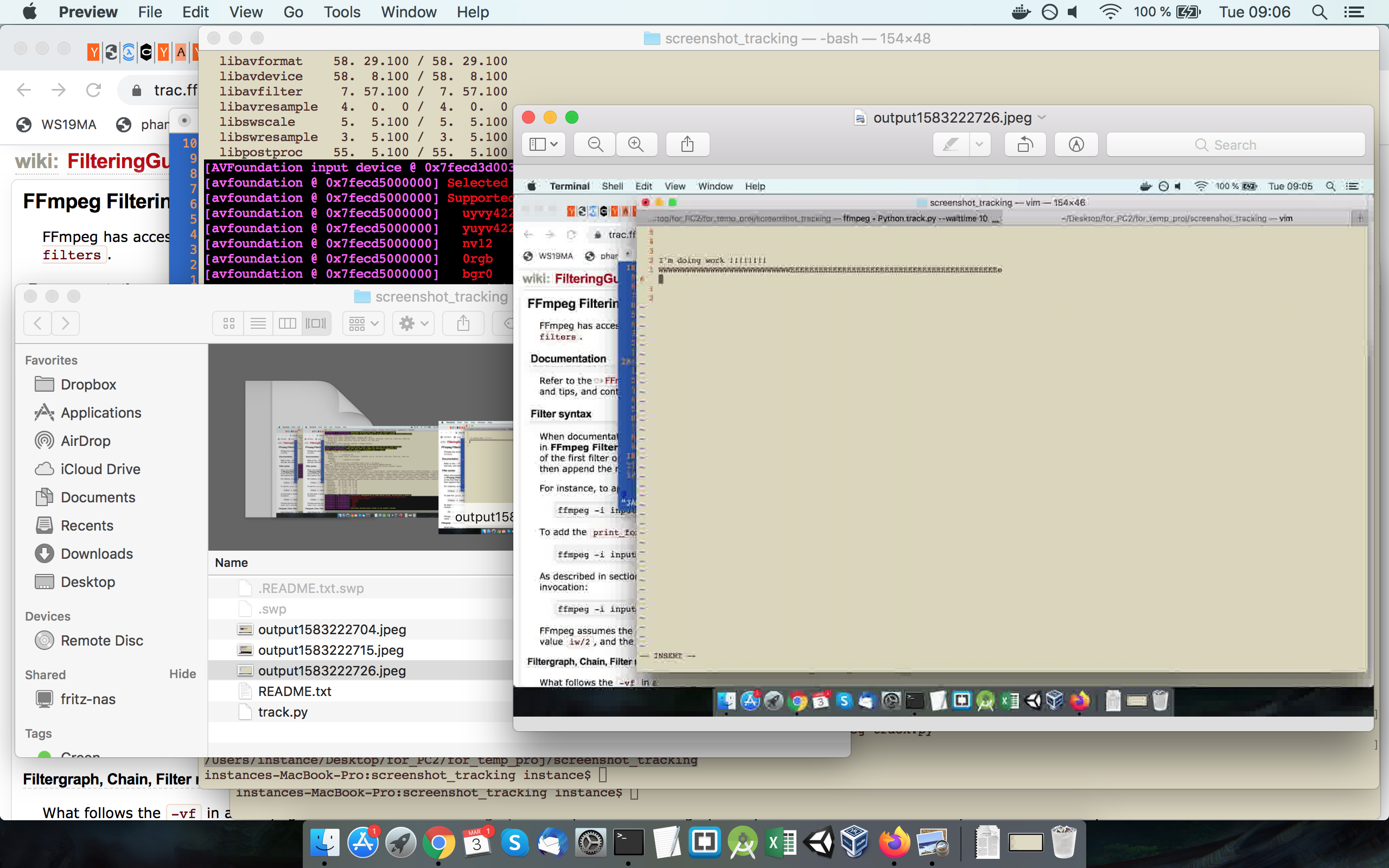Click the Highlight pen icon in Preview
Image resolution: width=1389 pixels, height=868 pixels.
tap(951, 145)
